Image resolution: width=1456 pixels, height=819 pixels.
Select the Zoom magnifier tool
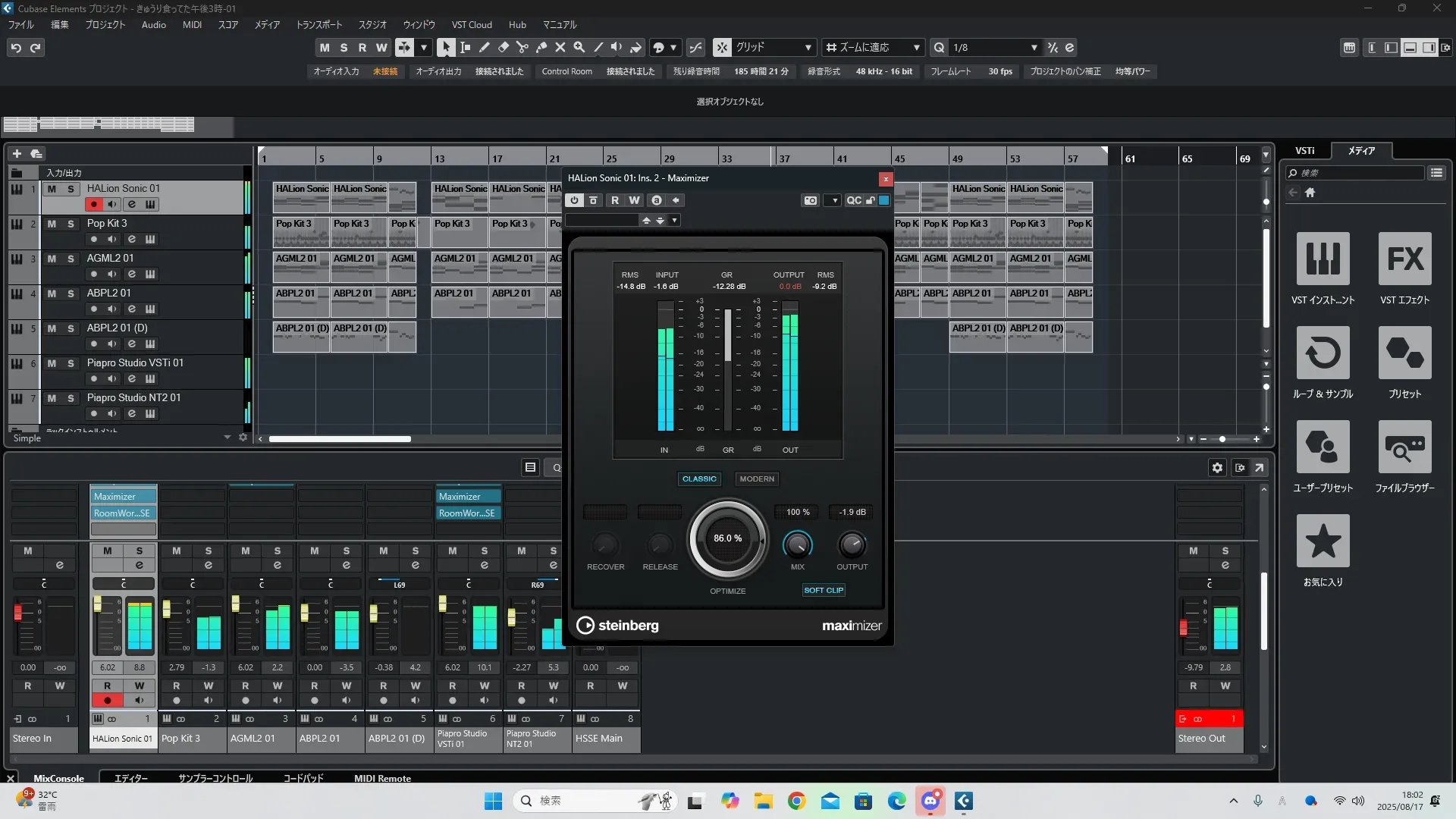pyautogui.click(x=579, y=47)
